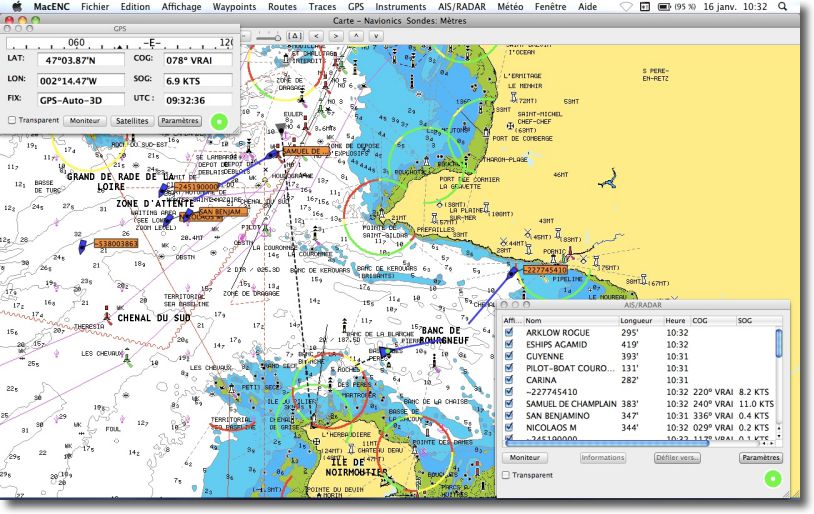Uncheck SAN BENJAMINO display checkbox

pyautogui.click(x=509, y=415)
